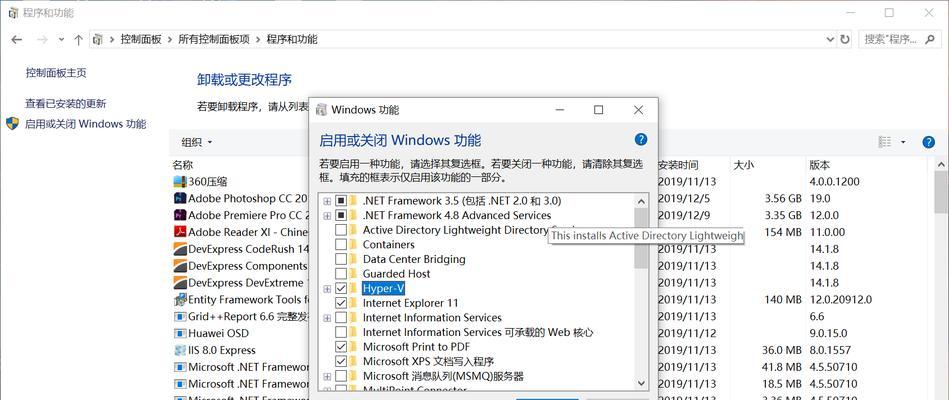Toggle .NET Framework 3.5 checkbox
949x400 pixels.
(341, 201)
